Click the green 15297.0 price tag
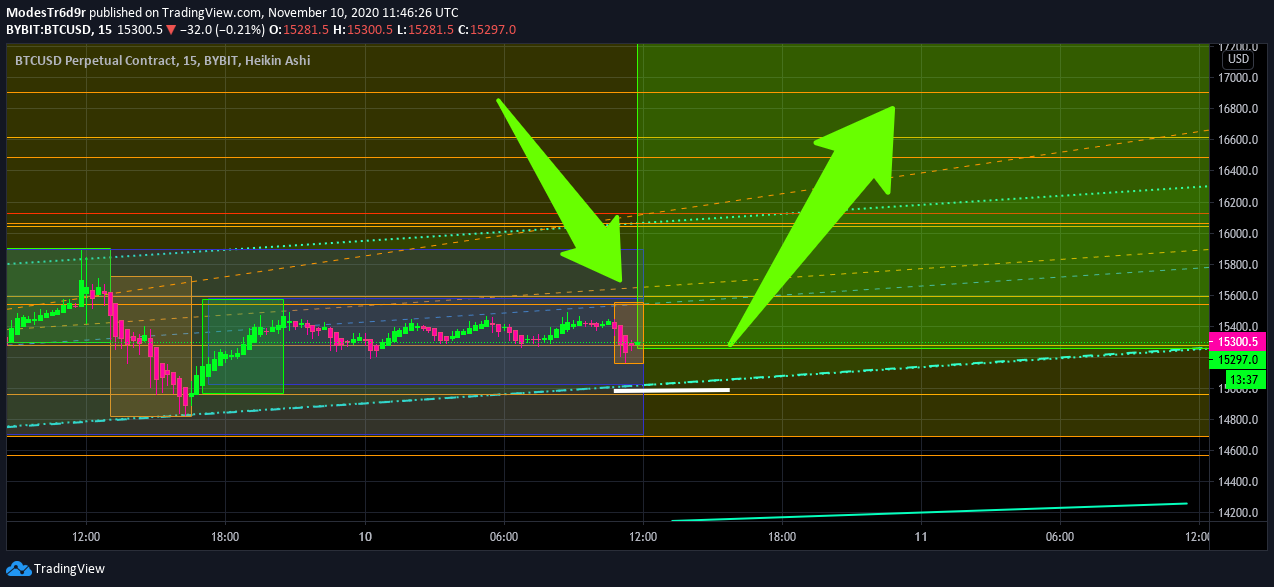 (x=1238, y=359)
